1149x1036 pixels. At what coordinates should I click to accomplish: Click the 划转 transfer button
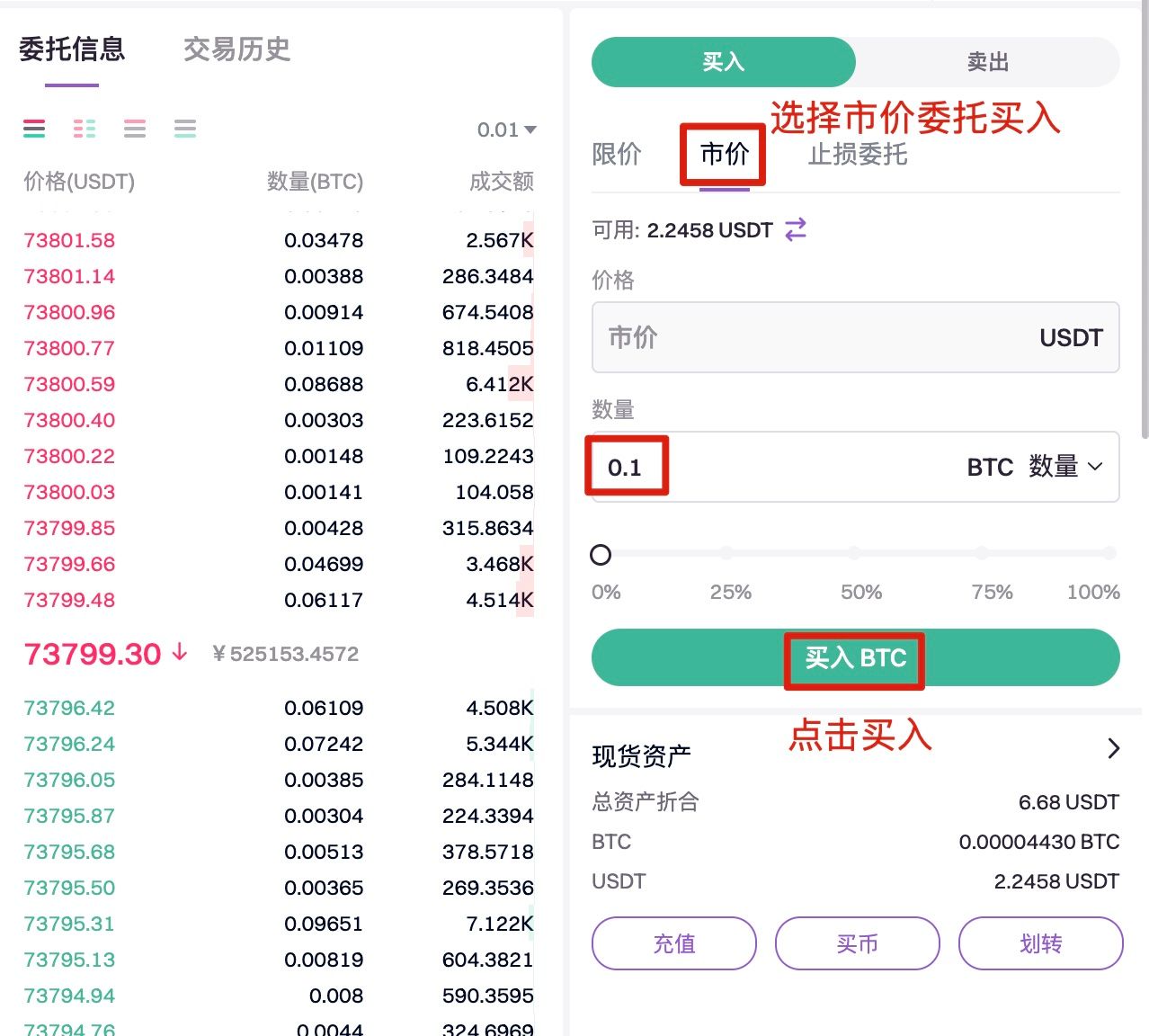tap(1040, 943)
